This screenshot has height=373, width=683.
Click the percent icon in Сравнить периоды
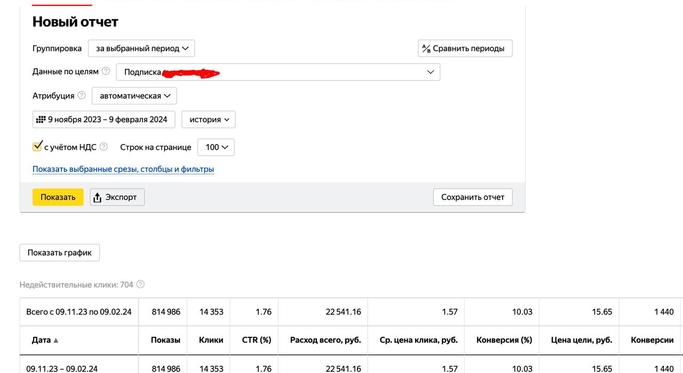(x=426, y=48)
